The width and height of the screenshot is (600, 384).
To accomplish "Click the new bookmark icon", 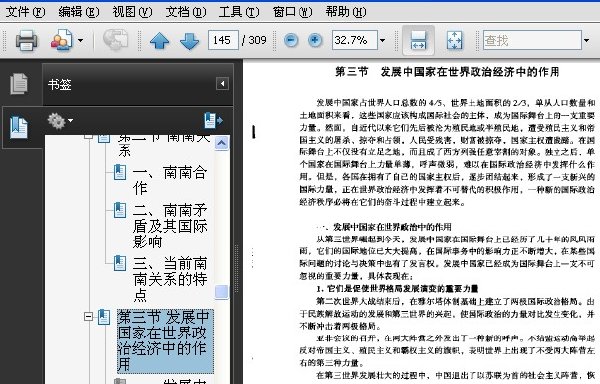I will 213,120.
